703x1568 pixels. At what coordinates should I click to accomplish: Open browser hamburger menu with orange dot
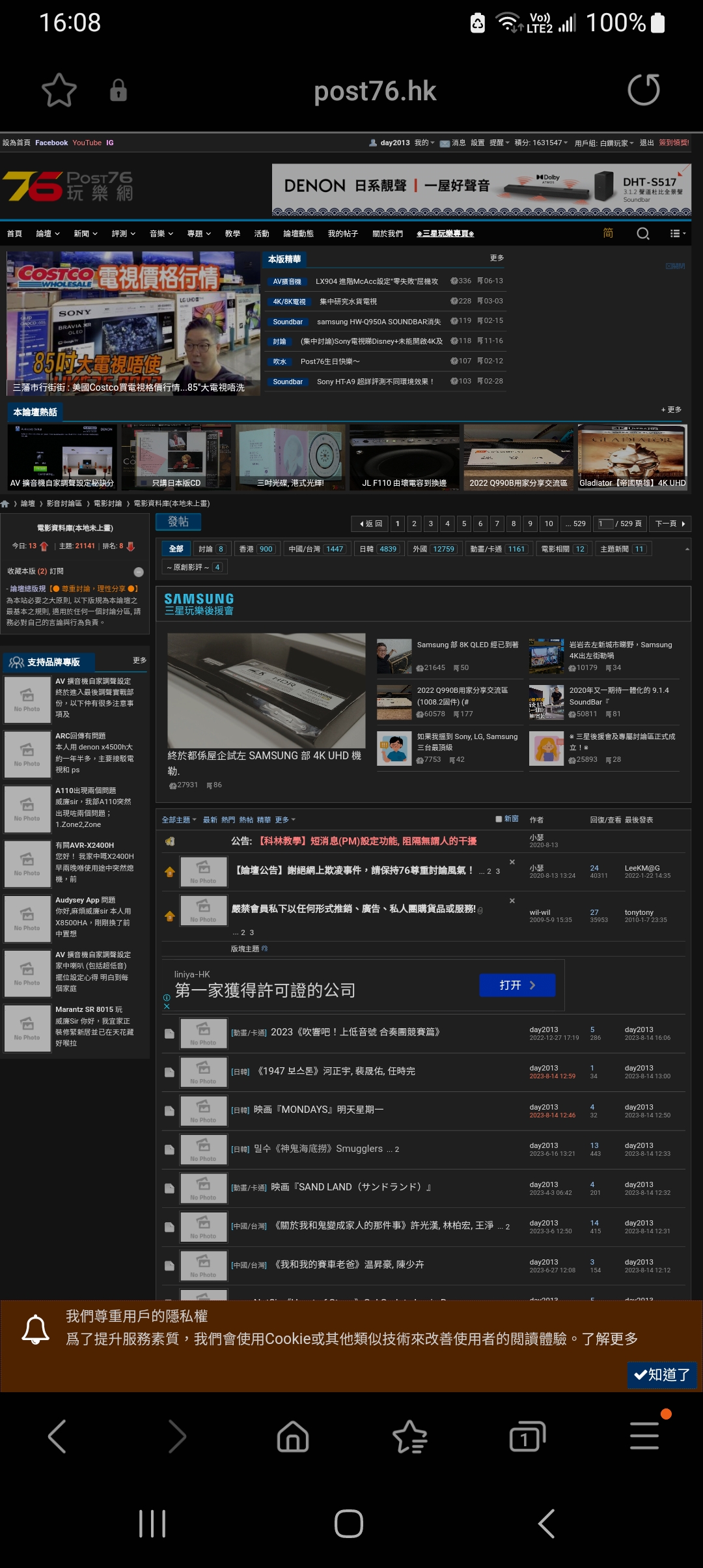[x=644, y=1436]
